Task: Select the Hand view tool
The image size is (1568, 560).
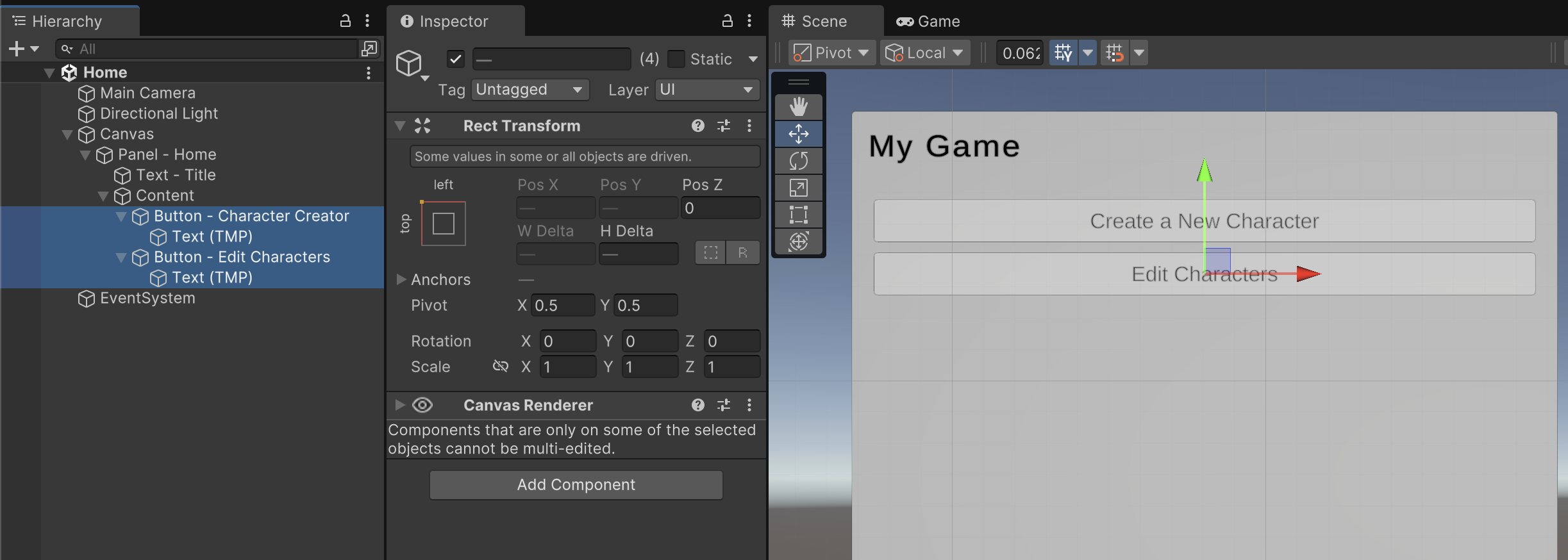Action: (798, 106)
